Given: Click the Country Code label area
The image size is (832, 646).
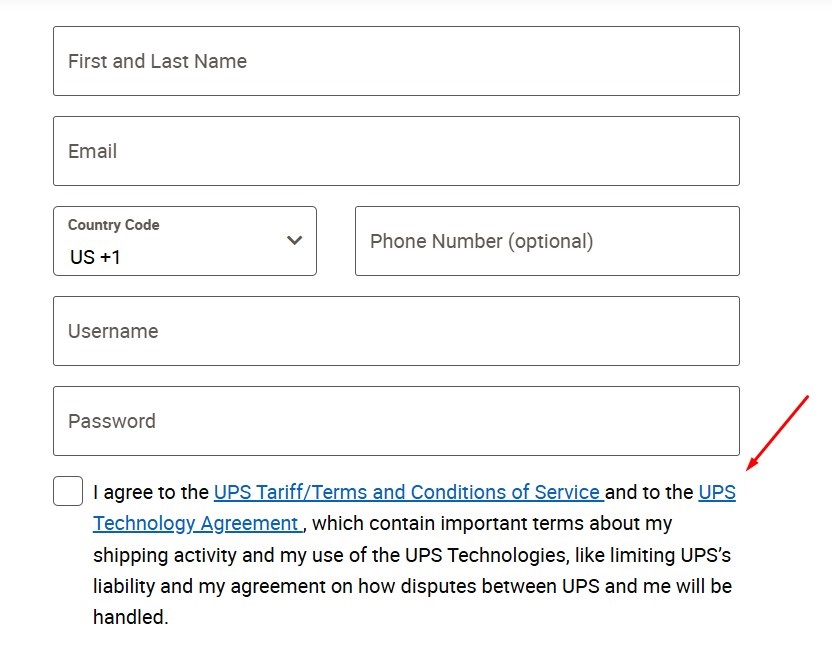Looking at the screenshot, I should tap(112, 225).
